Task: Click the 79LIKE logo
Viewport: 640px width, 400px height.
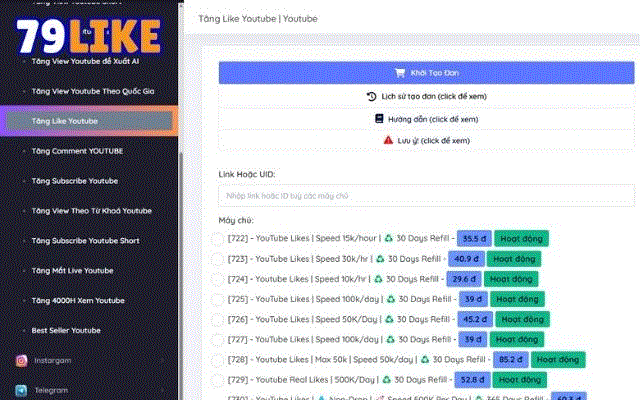Action: (89, 36)
